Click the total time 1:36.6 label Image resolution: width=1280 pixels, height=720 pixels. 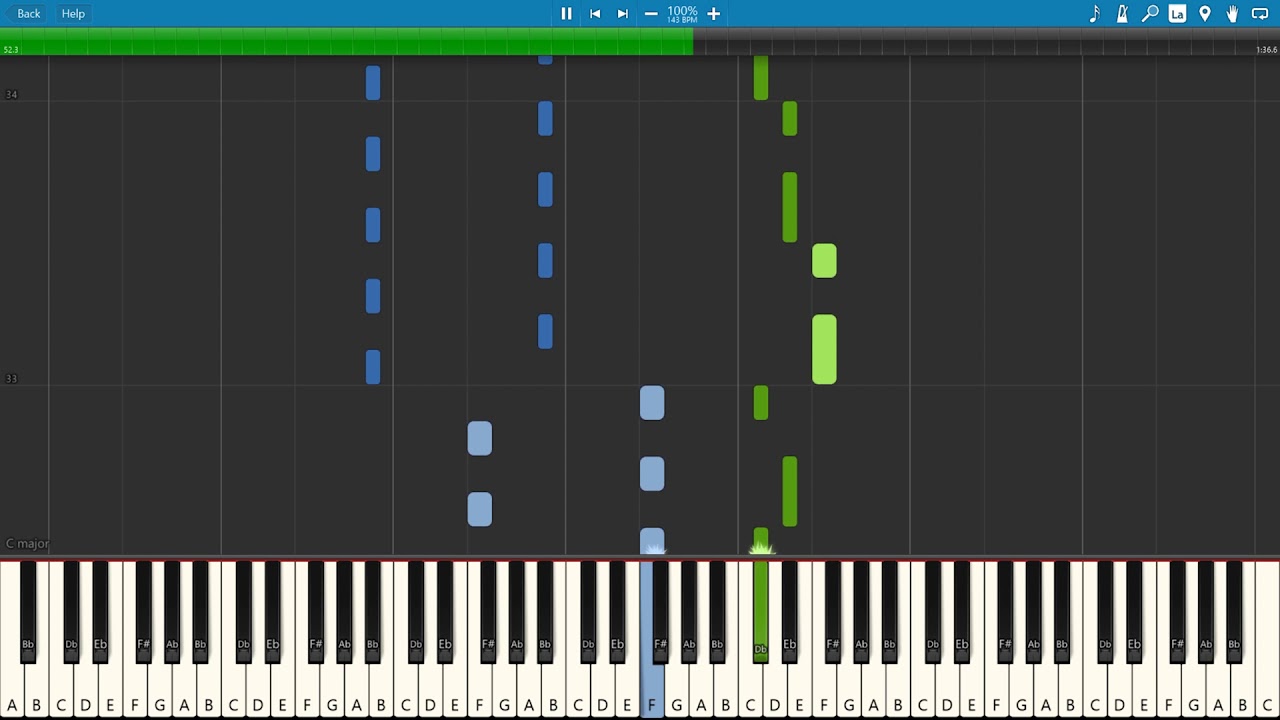coord(1266,50)
